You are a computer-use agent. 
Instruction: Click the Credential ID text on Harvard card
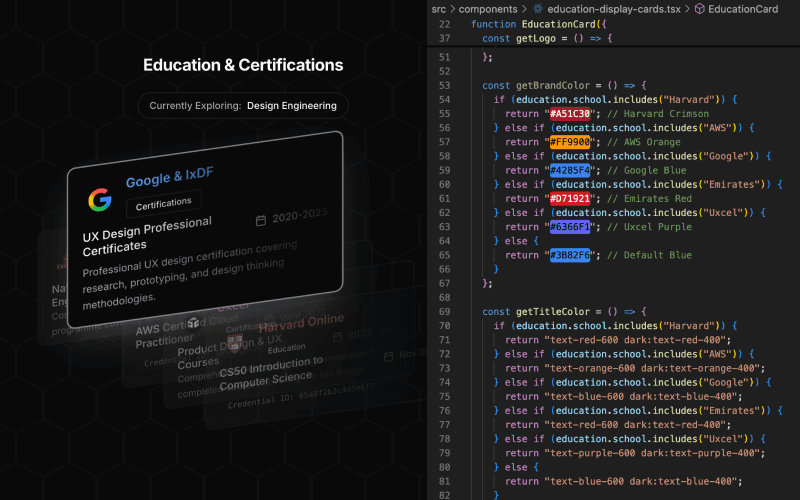coord(301,396)
